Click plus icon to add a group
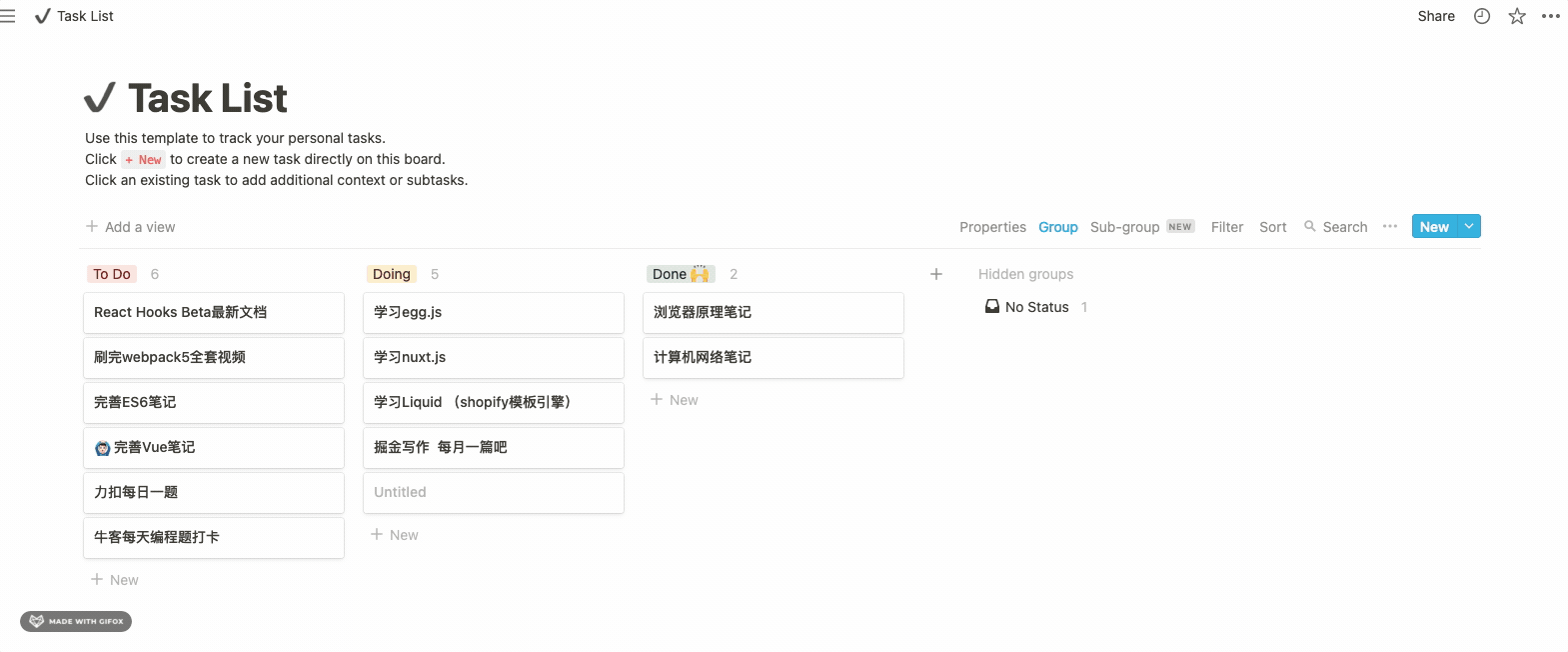Viewport: 1568px width, 652px height. (936, 274)
